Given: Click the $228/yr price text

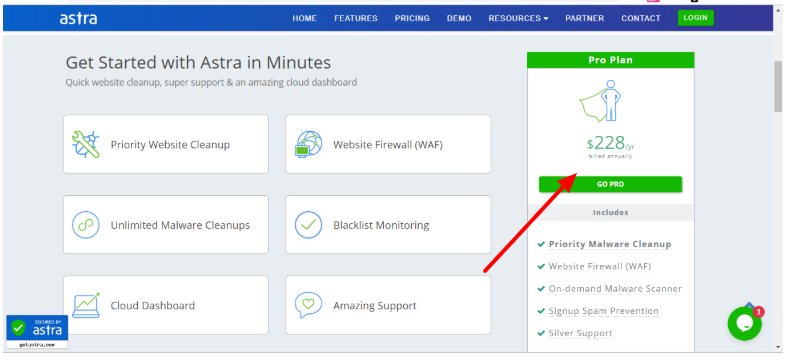Looking at the screenshot, I should click(610, 143).
